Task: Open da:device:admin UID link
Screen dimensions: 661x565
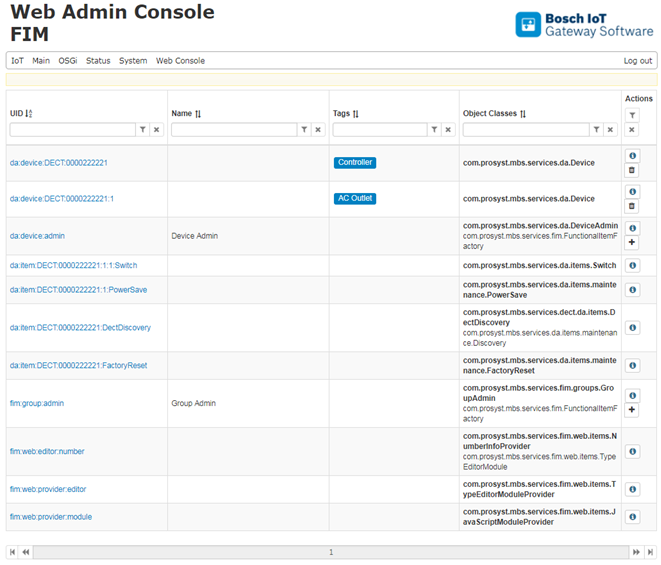Action: tap(37, 236)
